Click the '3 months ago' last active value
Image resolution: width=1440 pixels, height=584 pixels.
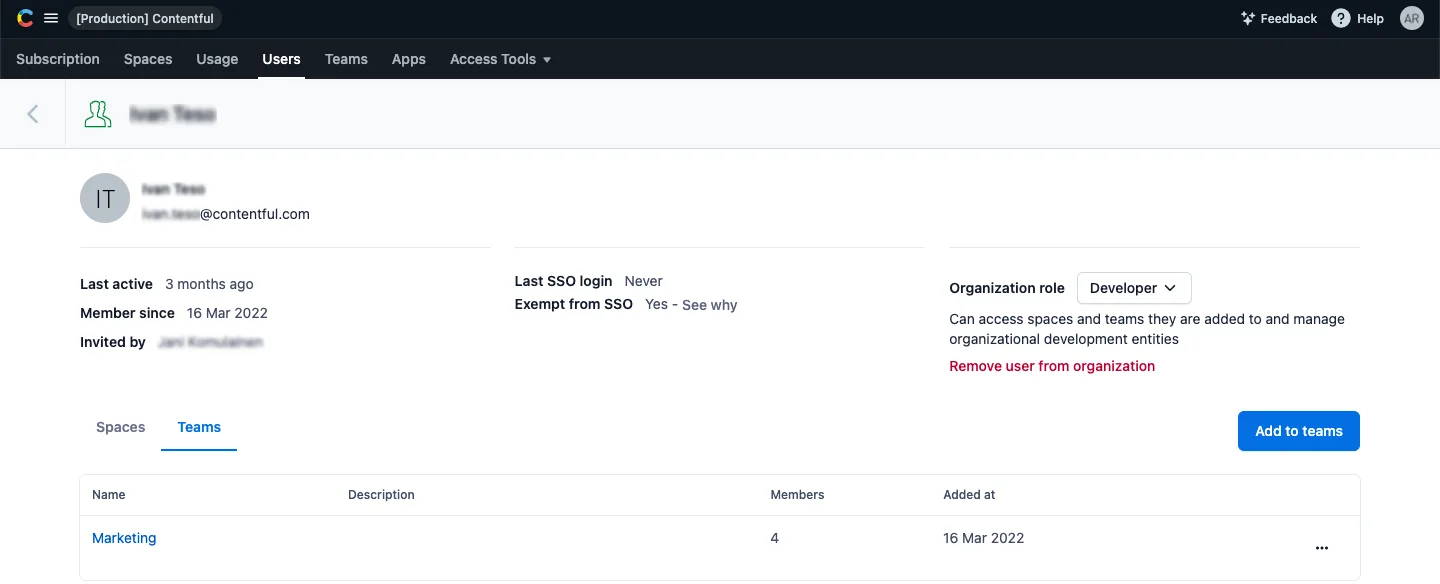pos(209,284)
